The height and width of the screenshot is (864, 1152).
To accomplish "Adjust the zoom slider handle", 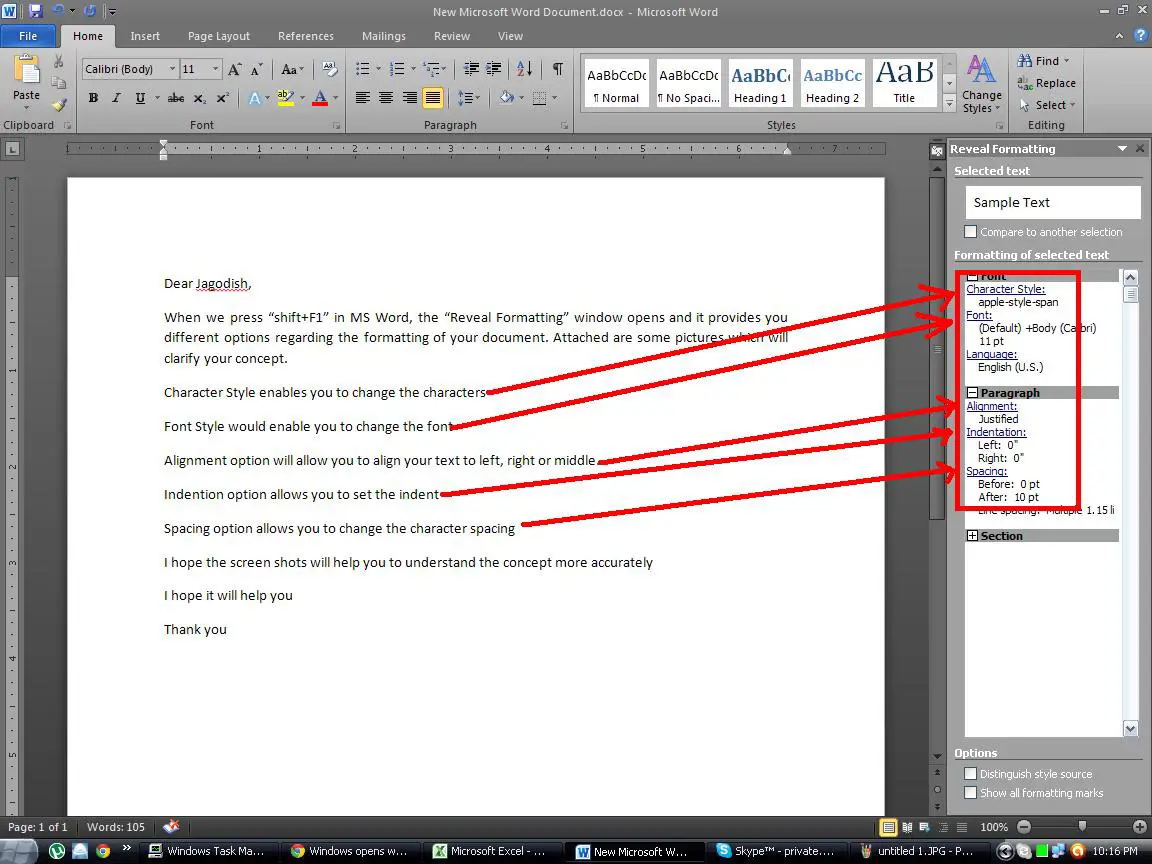I will (x=1082, y=827).
